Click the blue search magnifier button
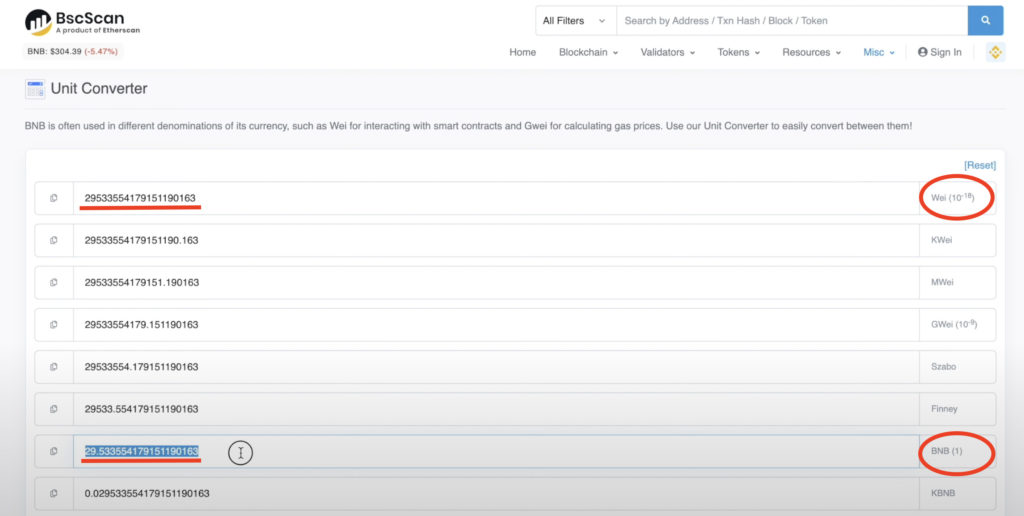 [985, 21]
